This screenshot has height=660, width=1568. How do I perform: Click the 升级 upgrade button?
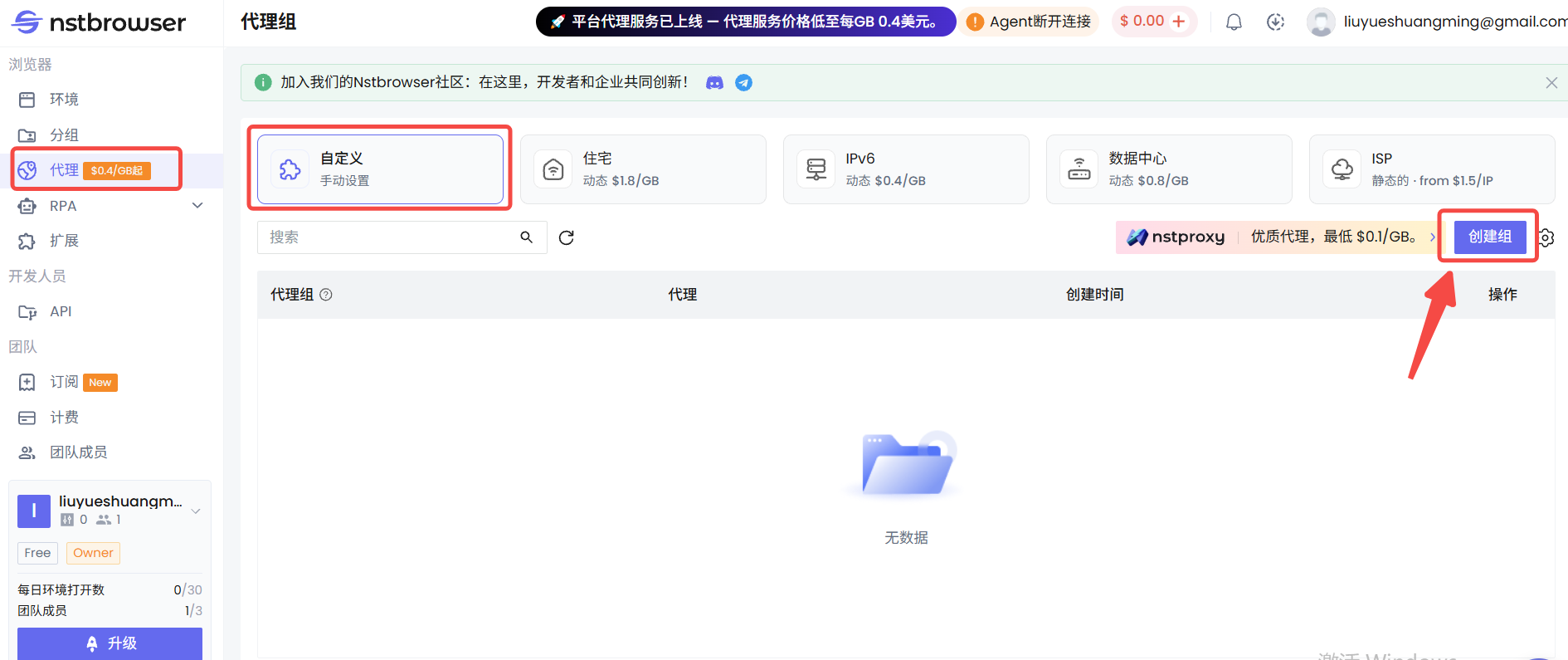tap(110, 643)
